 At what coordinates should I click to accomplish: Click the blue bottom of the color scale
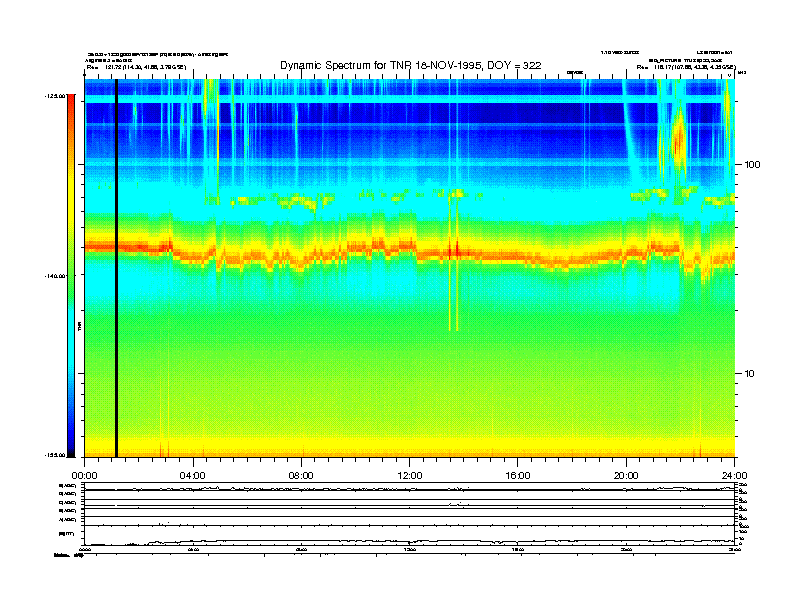[70, 440]
